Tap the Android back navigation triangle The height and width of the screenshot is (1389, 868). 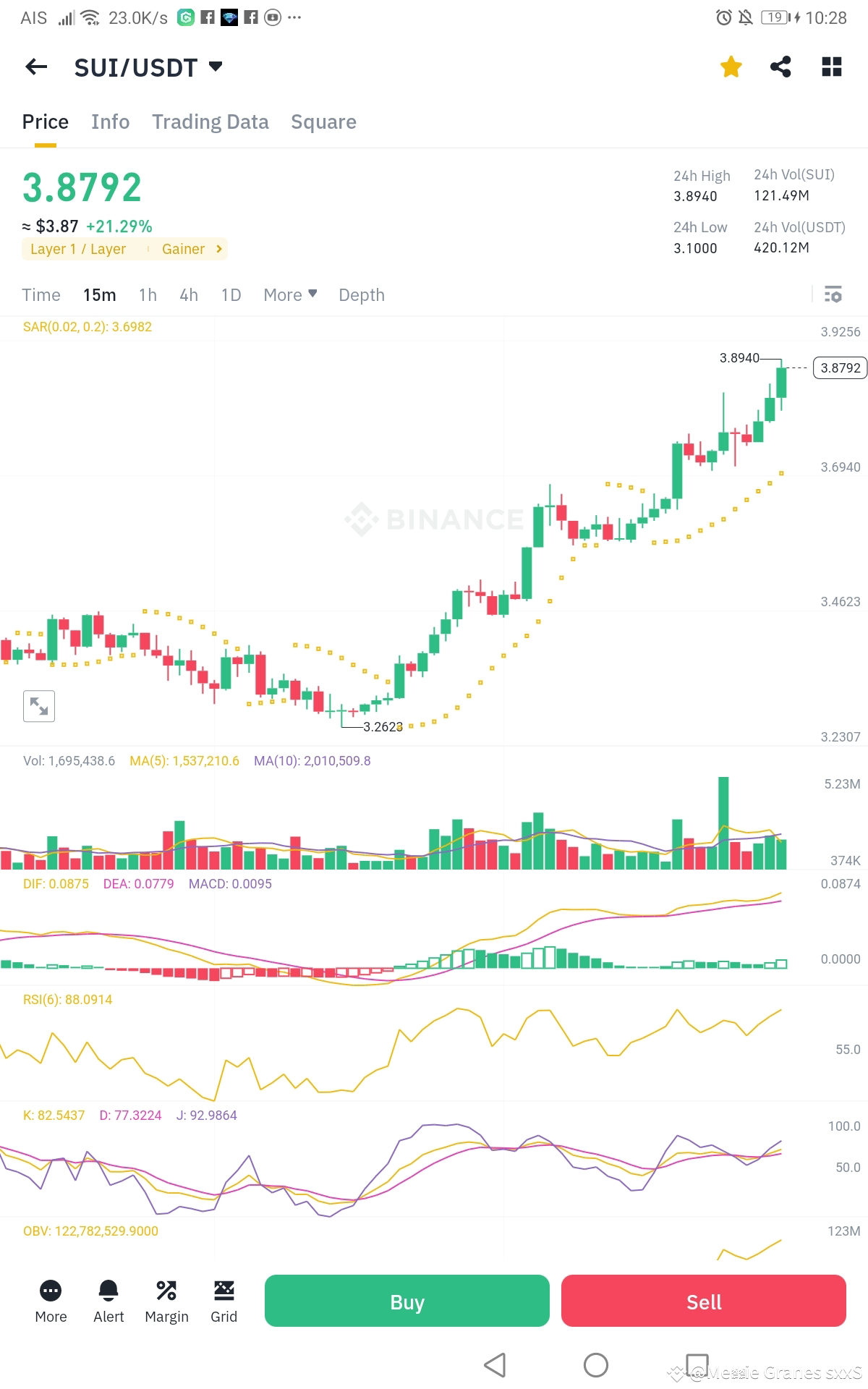(495, 1365)
